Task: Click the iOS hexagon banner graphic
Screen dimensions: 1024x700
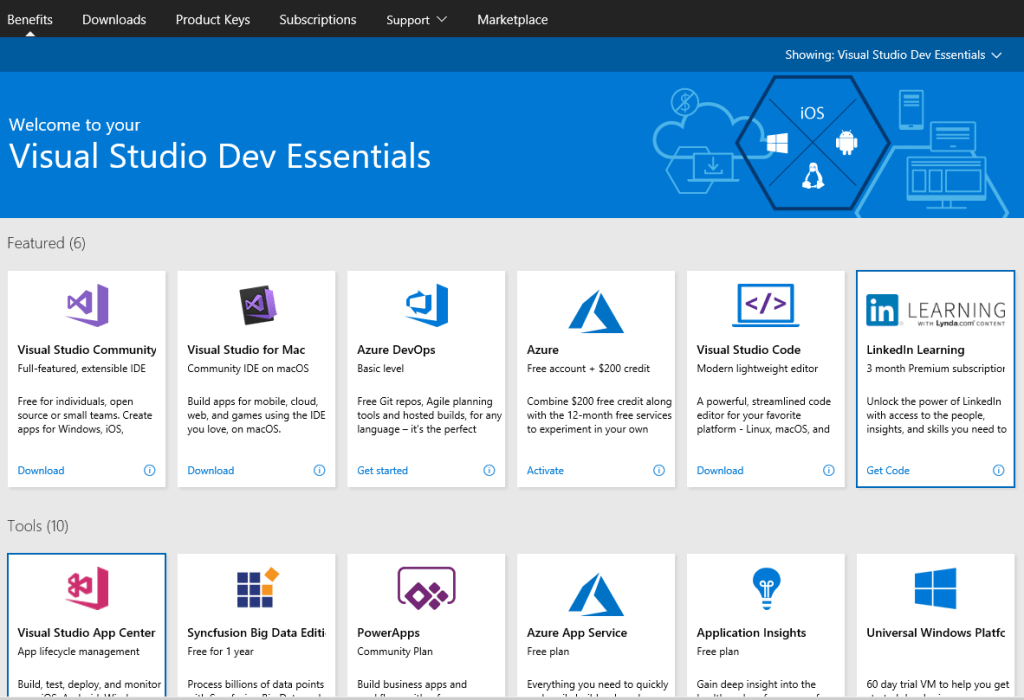Action: point(813,143)
